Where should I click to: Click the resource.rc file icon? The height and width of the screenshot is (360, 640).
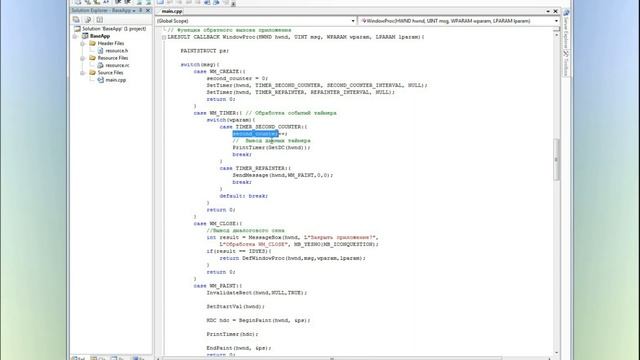100,65
